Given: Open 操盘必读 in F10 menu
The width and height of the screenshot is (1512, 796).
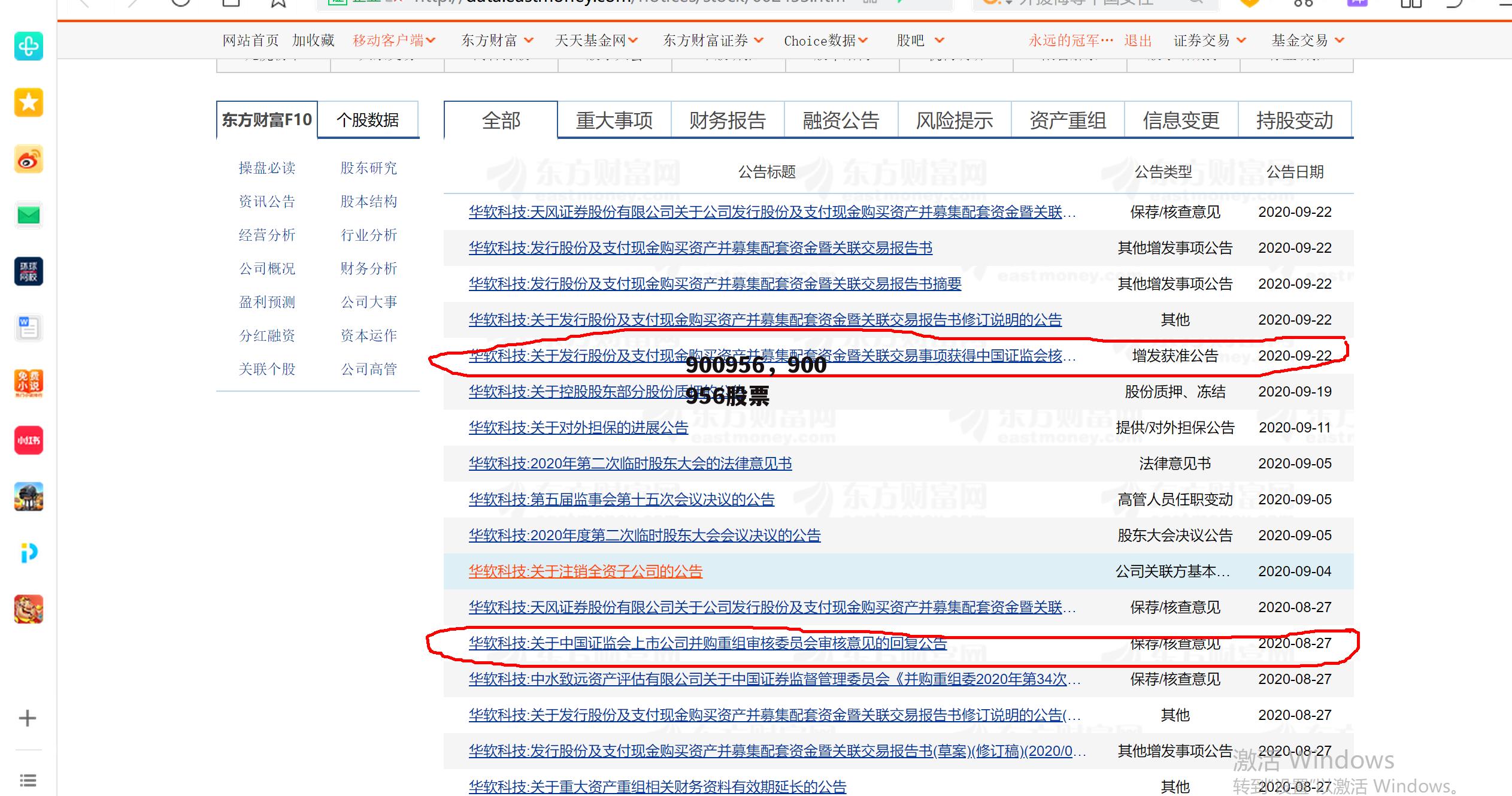Looking at the screenshot, I should tap(267, 168).
